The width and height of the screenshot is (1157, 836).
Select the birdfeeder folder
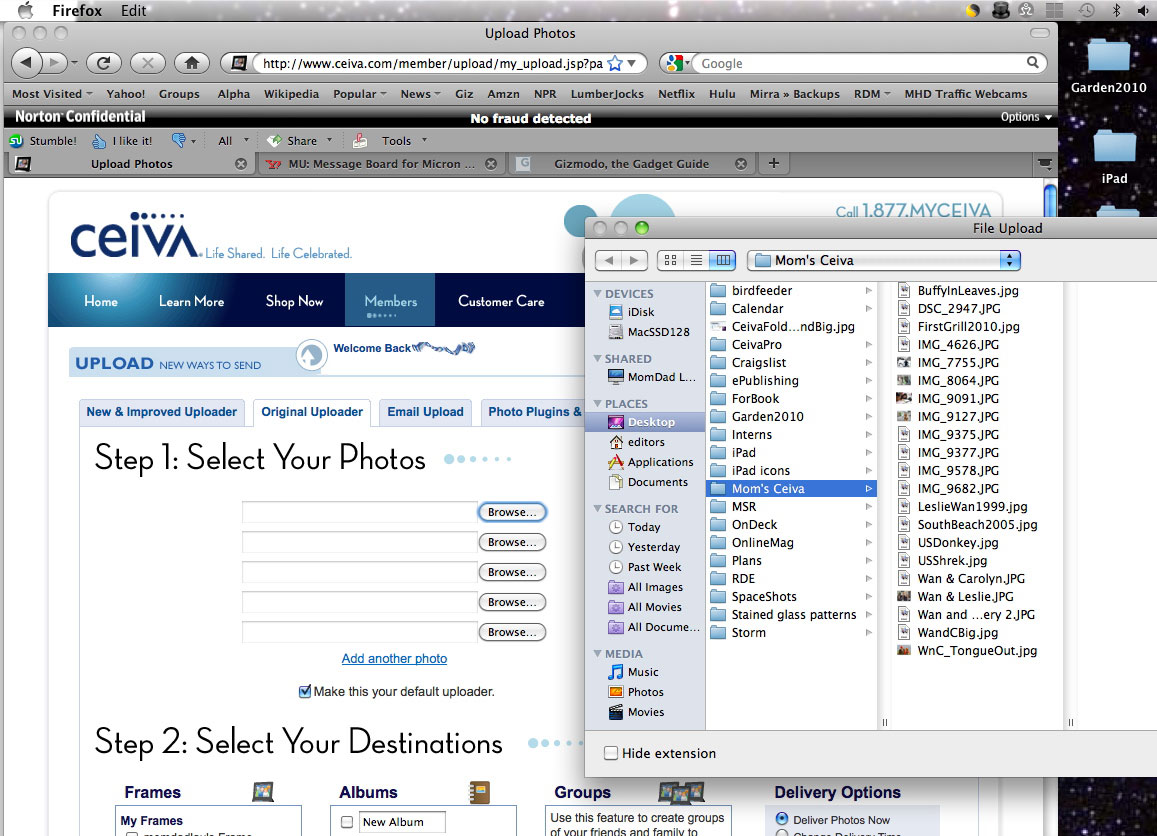tap(791, 291)
